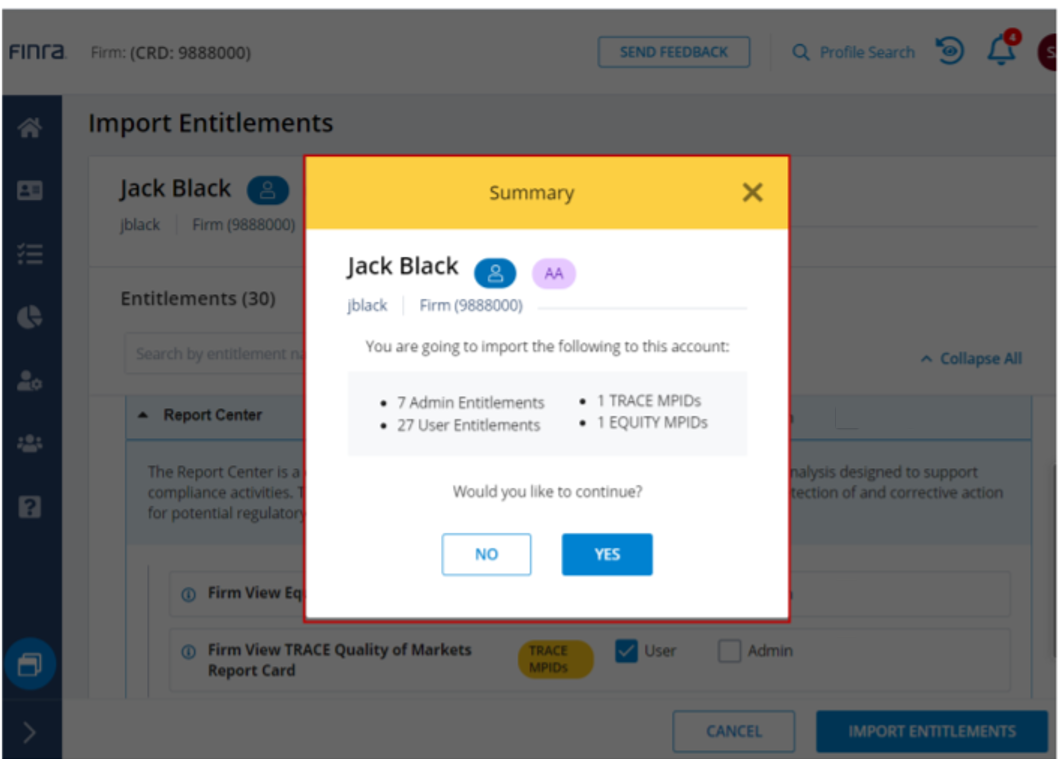The width and height of the screenshot is (1058, 759).
Task: Open Profile Search in the header
Action: coord(853,52)
